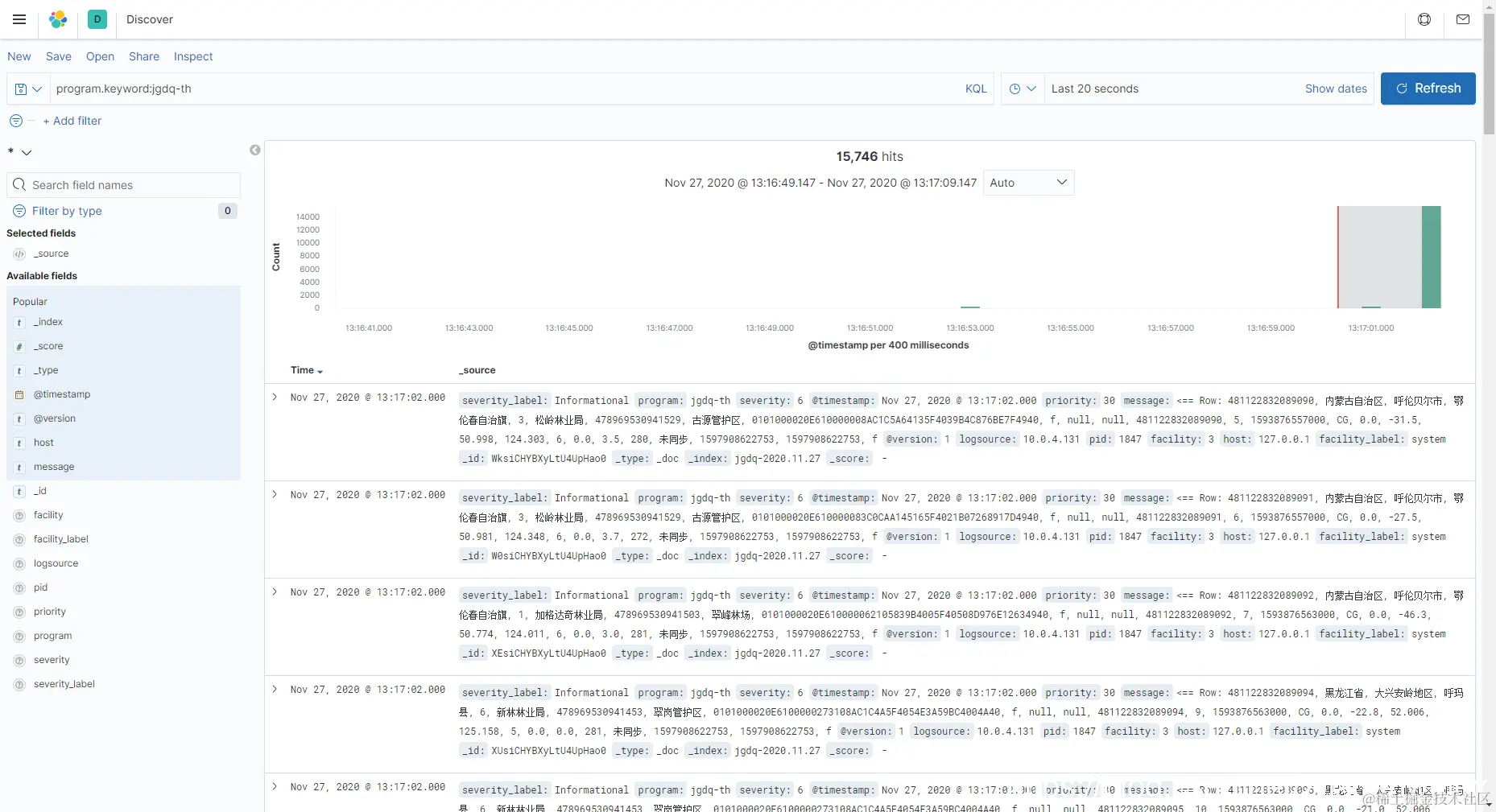Click the Inspect menu item
This screenshot has height=812, width=1496.
[193, 56]
